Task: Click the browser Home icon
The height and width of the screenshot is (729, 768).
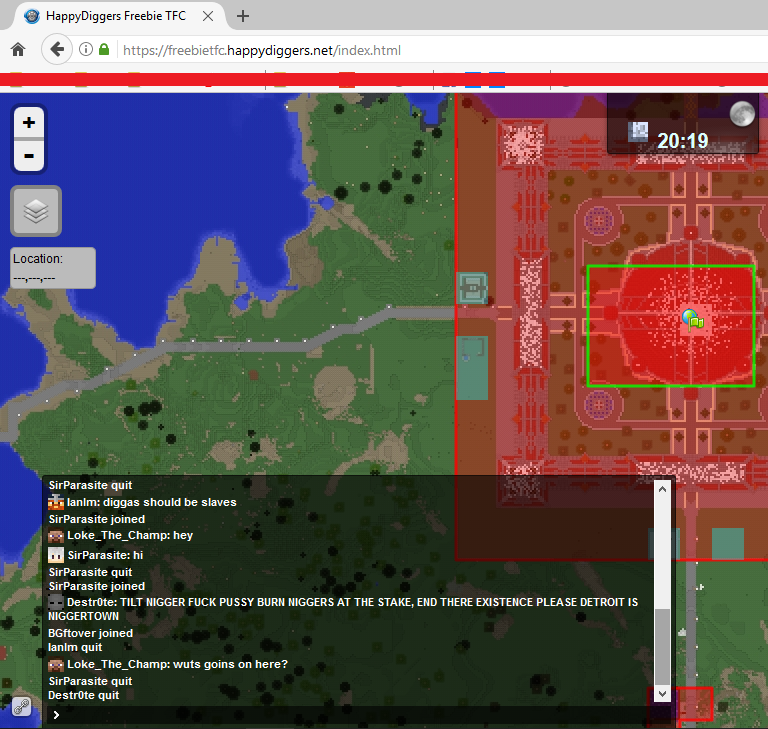Action: 17,50
